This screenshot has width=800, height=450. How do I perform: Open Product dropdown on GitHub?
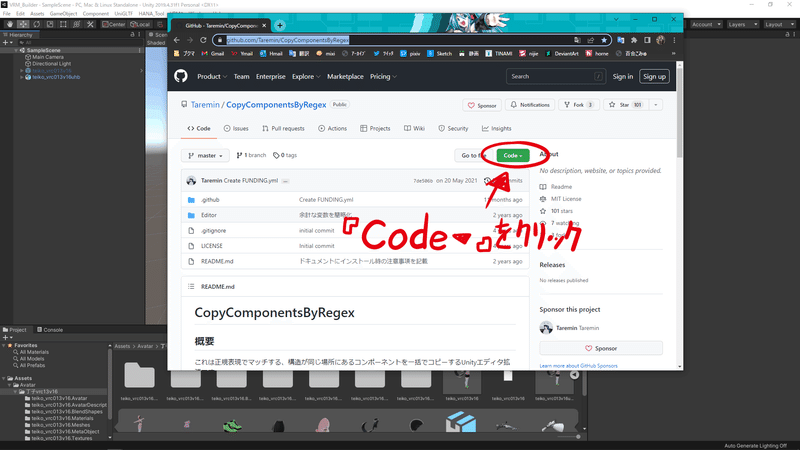pos(212,77)
